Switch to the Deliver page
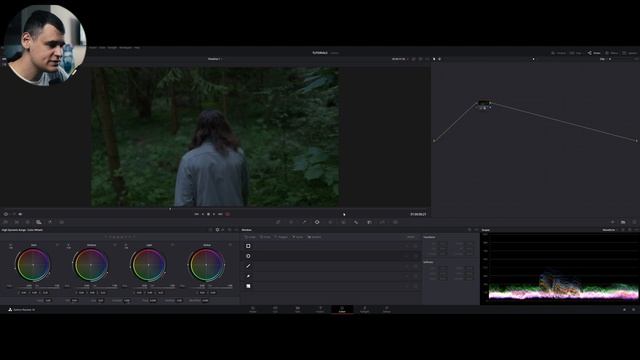 [x=387, y=309]
